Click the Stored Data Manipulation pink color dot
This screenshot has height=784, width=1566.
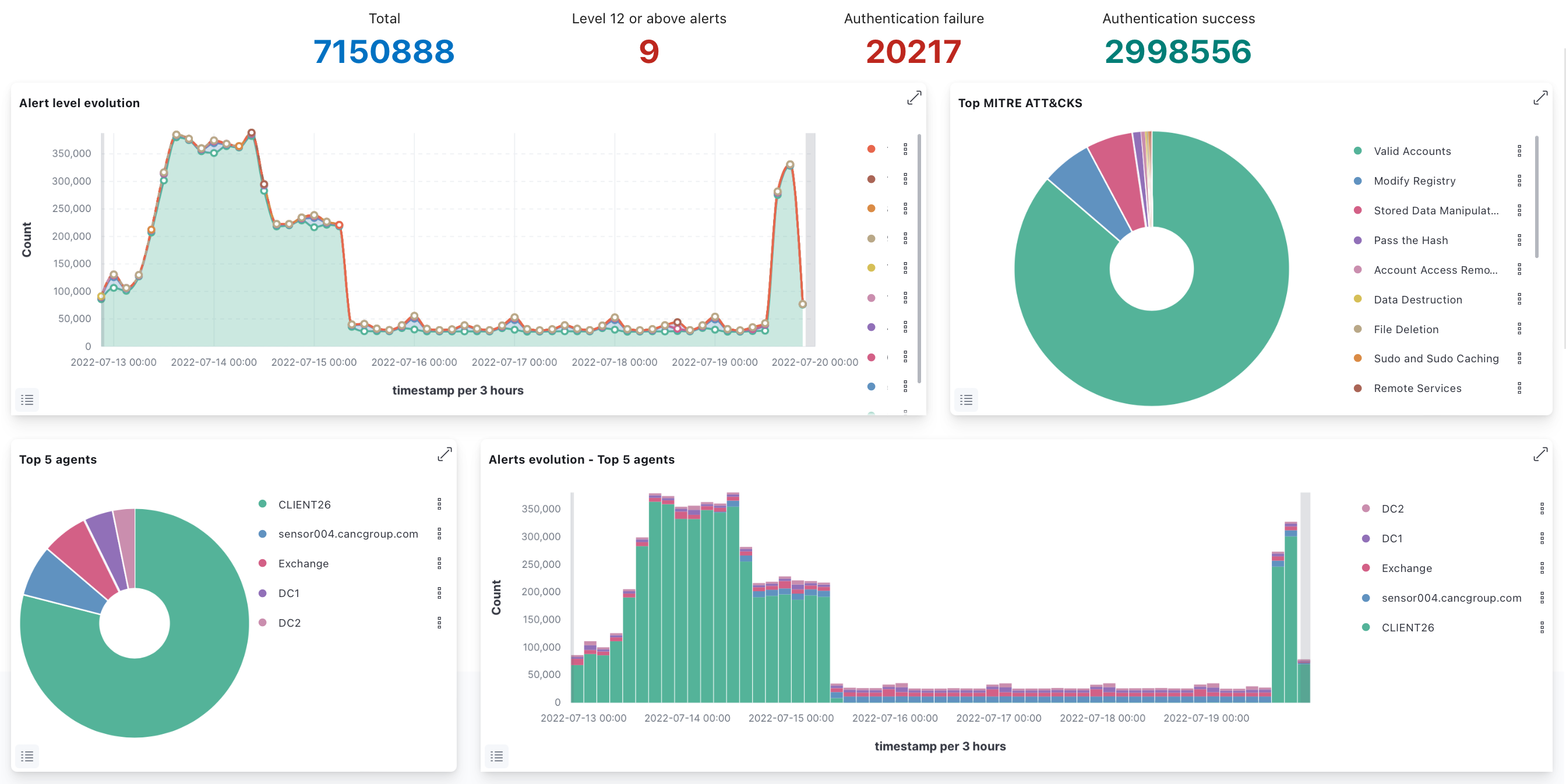point(1357,210)
